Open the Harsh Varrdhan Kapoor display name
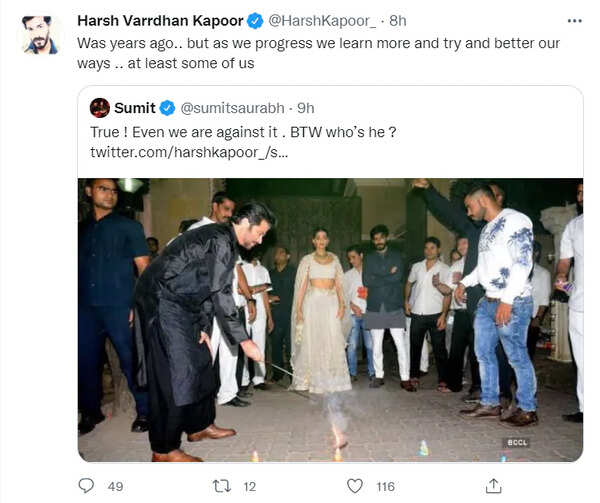Image resolution: width=600 pixels, height=503 pixels. pyautogui.click(x=161, y=21)
